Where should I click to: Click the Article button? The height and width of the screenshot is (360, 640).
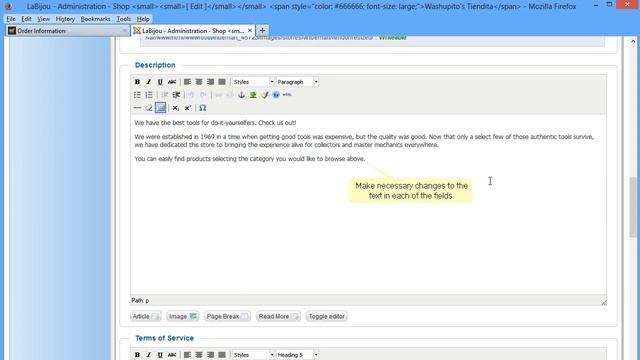coord(146,316)
